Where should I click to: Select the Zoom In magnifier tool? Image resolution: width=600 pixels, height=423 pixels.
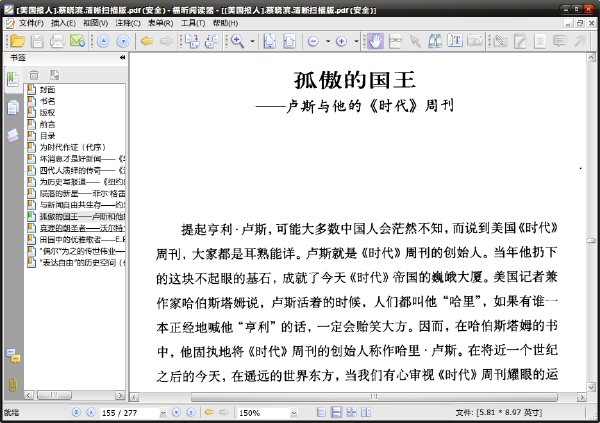point(237,41)
